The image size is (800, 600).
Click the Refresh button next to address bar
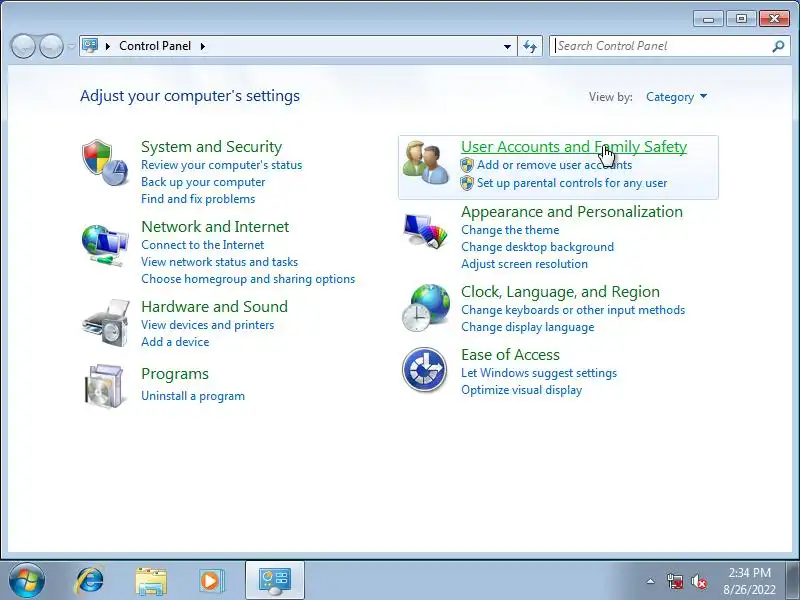pyautogui.click(x=530, y=46)
